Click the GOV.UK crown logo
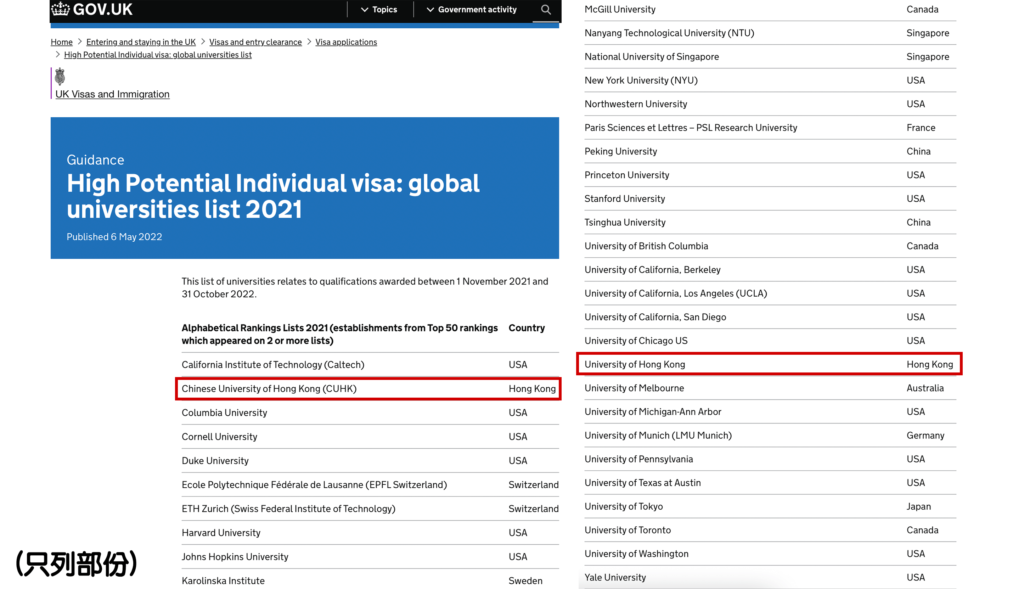This screenshot has width=1024, height=589. tap(60, 10)
